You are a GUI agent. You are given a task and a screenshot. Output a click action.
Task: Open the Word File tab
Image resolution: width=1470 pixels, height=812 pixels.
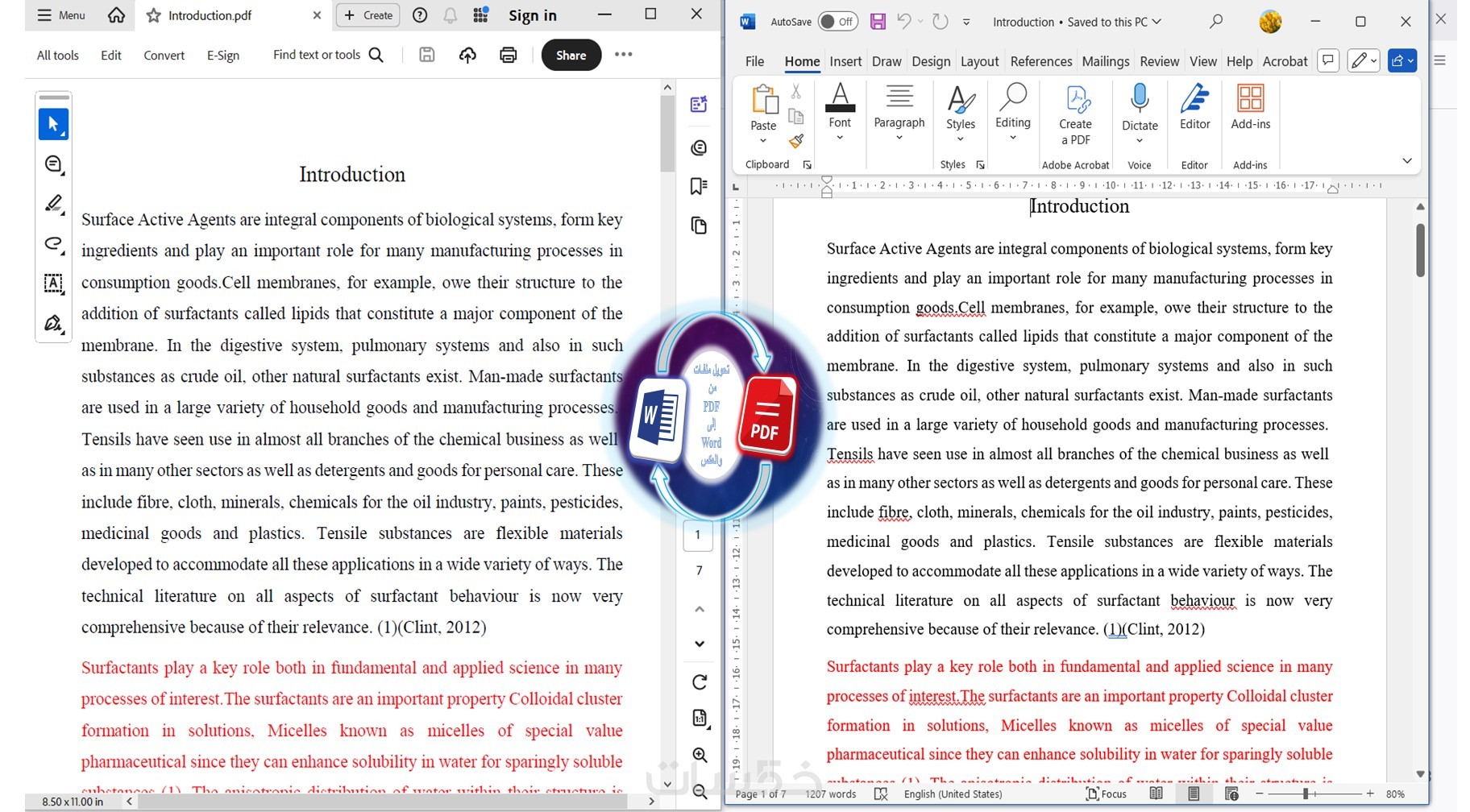(755, 61)
